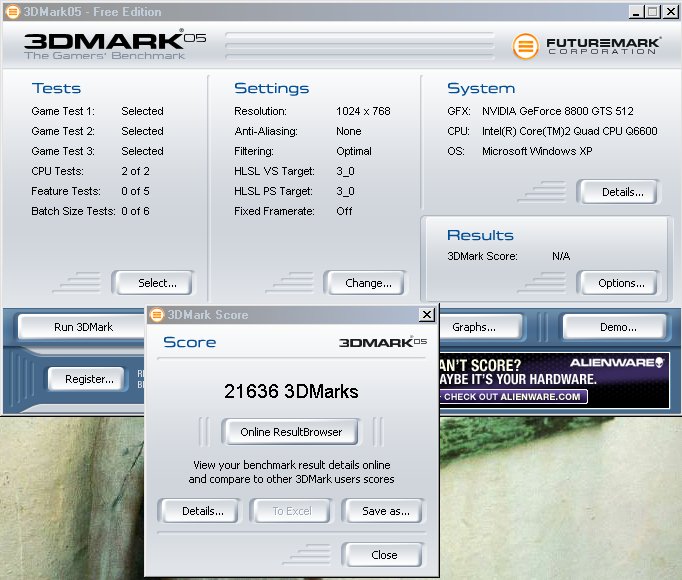Open system Details button in System panel
The height and width of the screenshot is (580, 682).
619,192
